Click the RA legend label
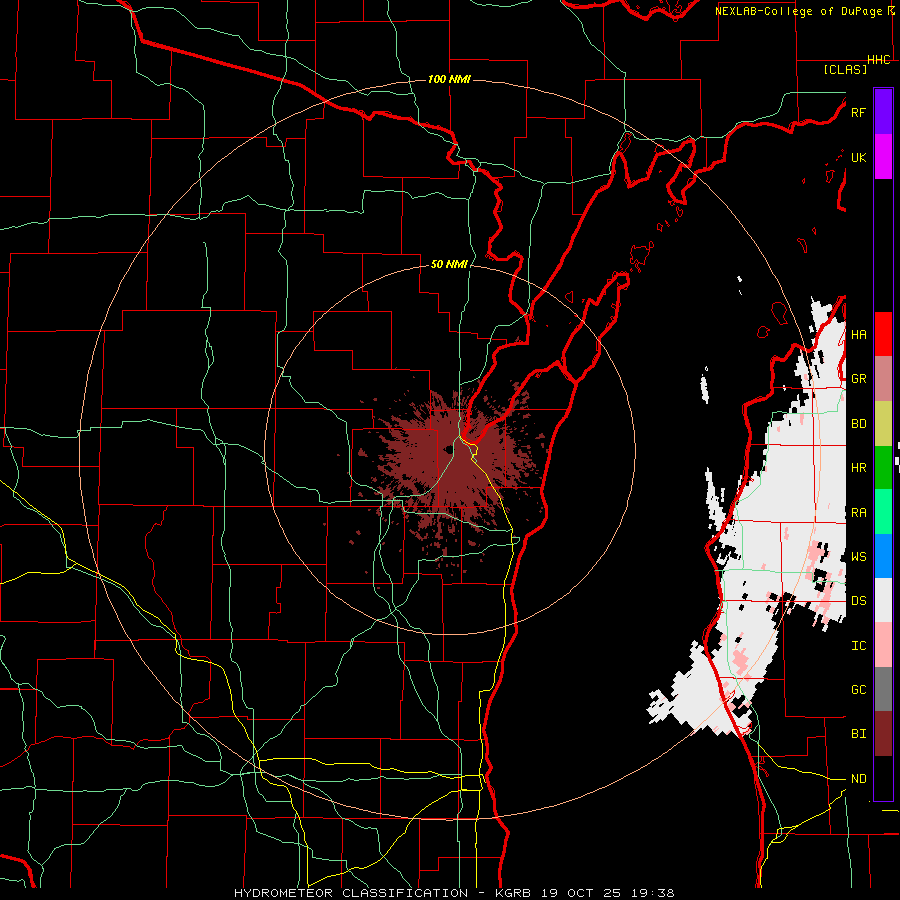Viewport: 900px width, 900px height. click(858, 513)
